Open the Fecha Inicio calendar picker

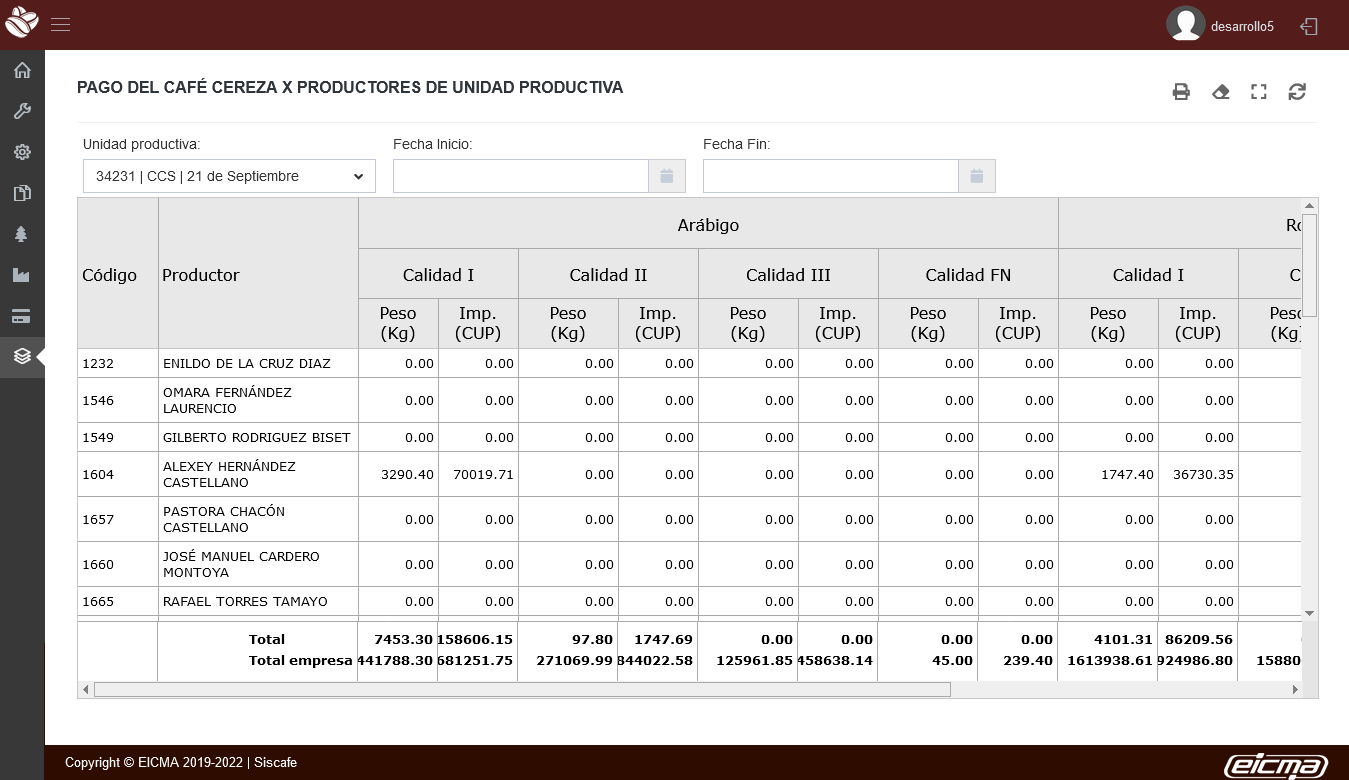[667, 176]
